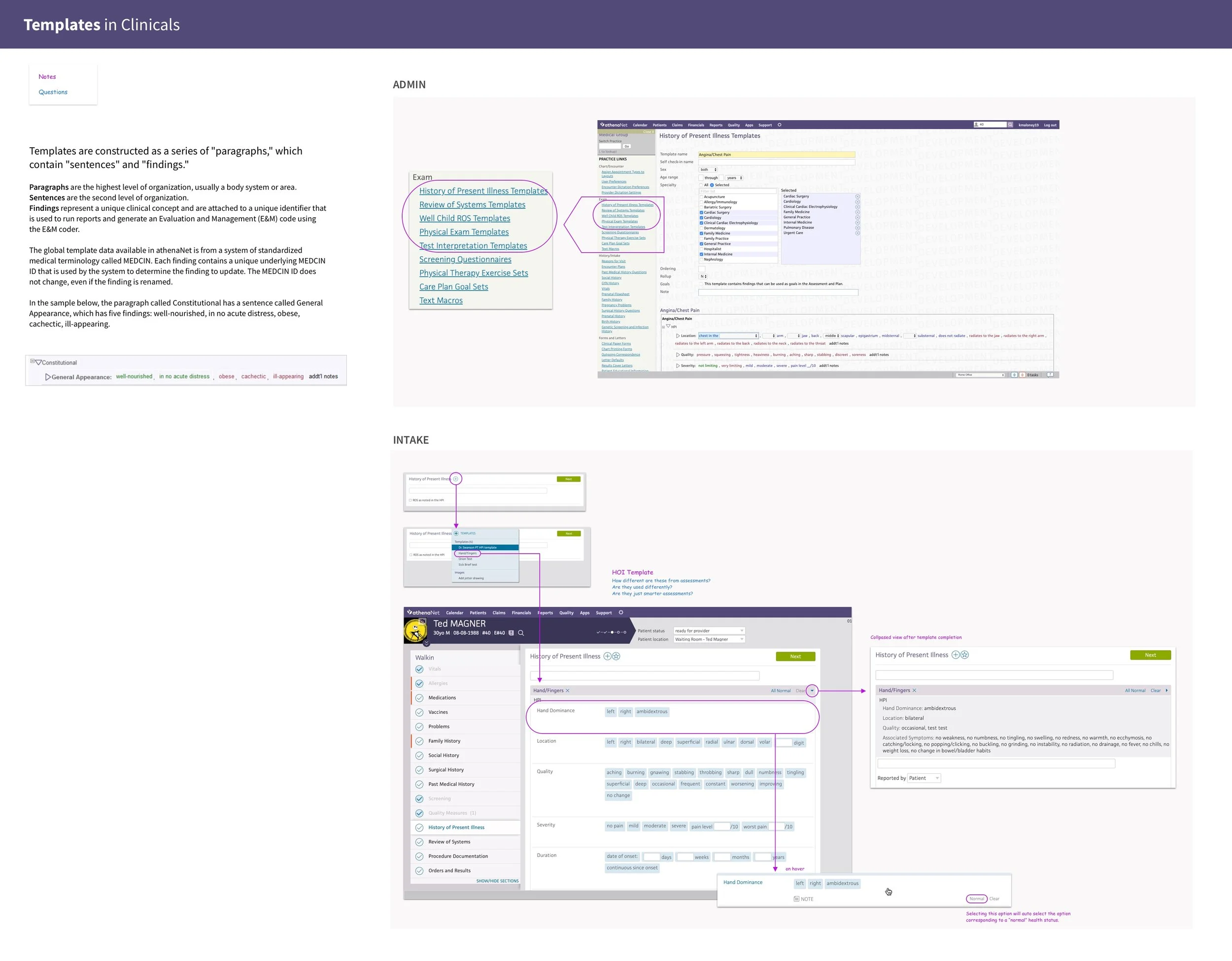Click the magnifier icon next to Ted MAGNER's details
This screenshot has width=1232, height=961.
click(x=521, y=633)
